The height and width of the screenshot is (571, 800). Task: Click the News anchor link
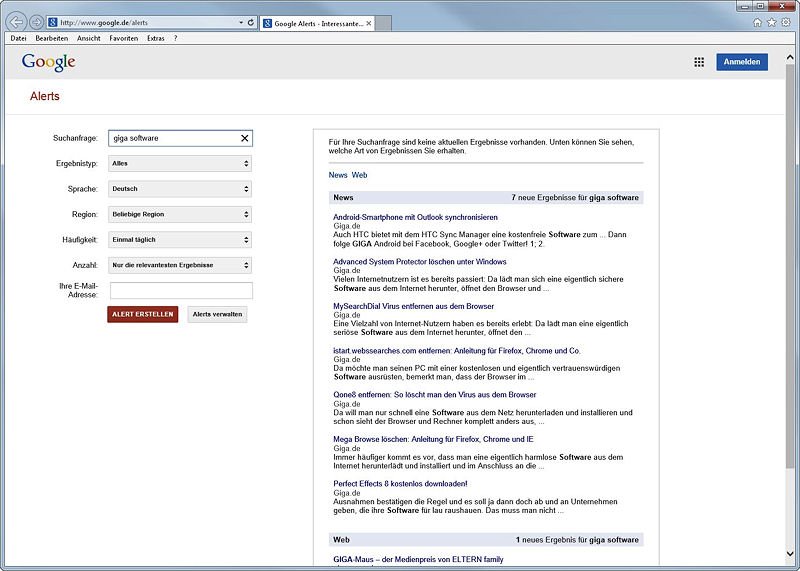338,175
